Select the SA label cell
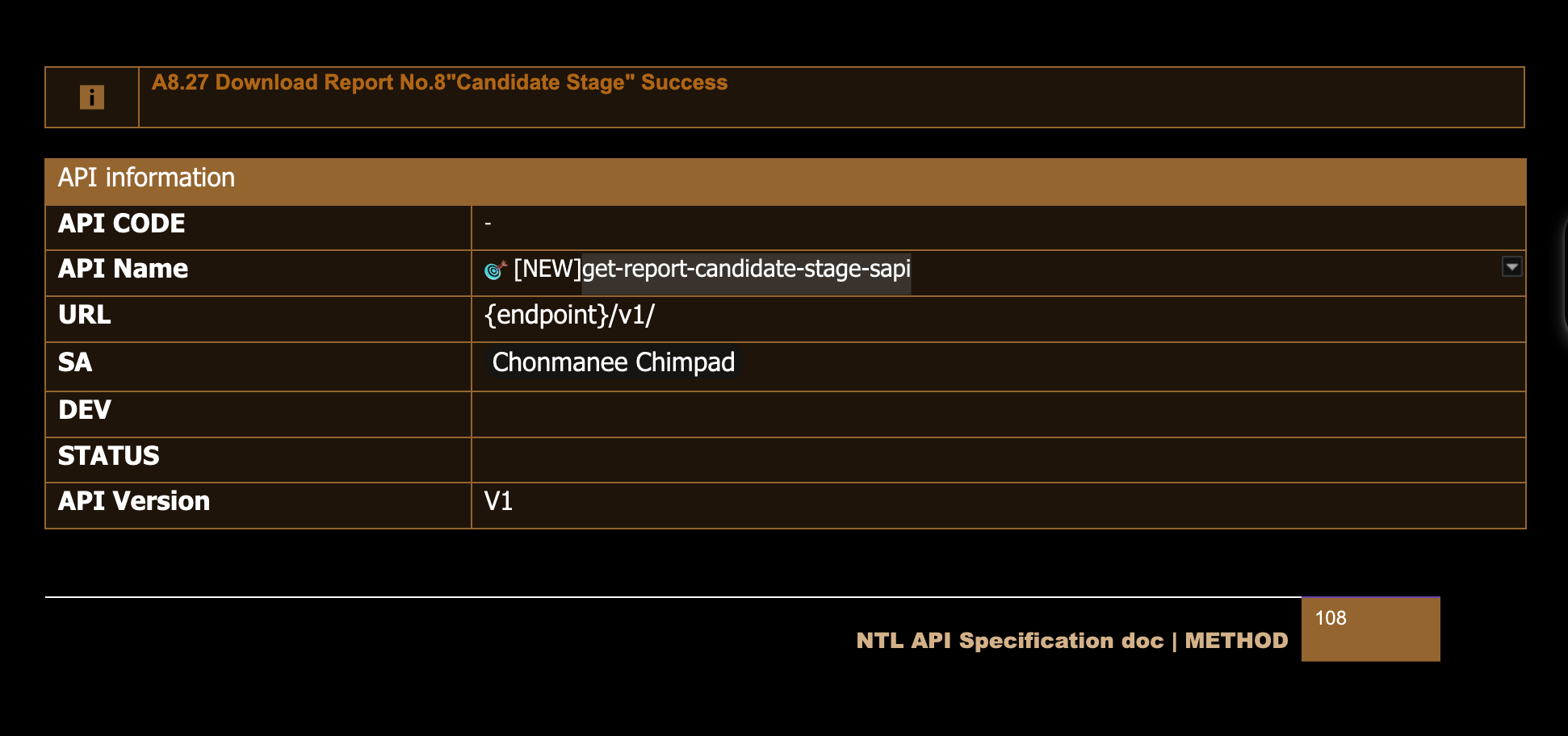 pyautogui.click(x=257, y=363)
